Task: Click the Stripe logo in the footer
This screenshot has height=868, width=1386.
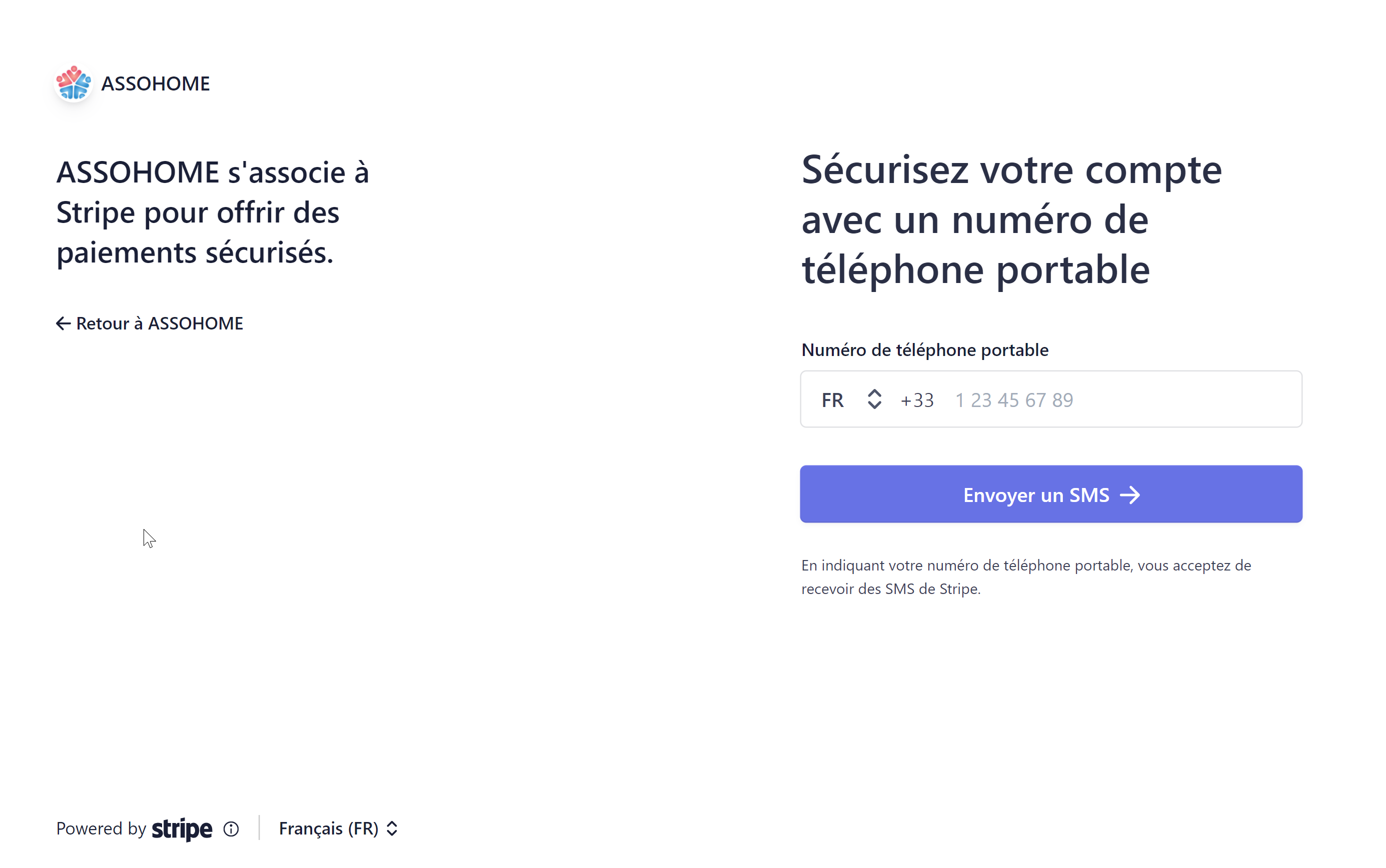Action: tap(182, 829)
